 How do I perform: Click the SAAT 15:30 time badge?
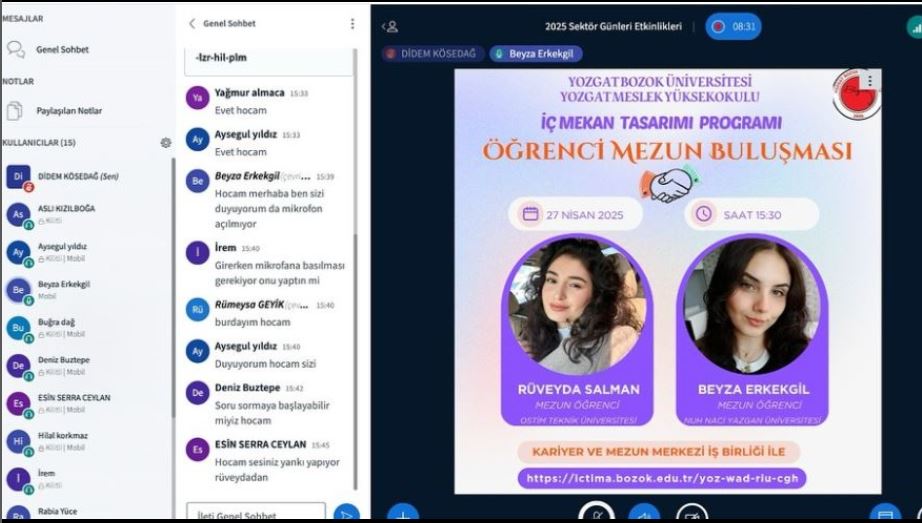pos(751,215)
